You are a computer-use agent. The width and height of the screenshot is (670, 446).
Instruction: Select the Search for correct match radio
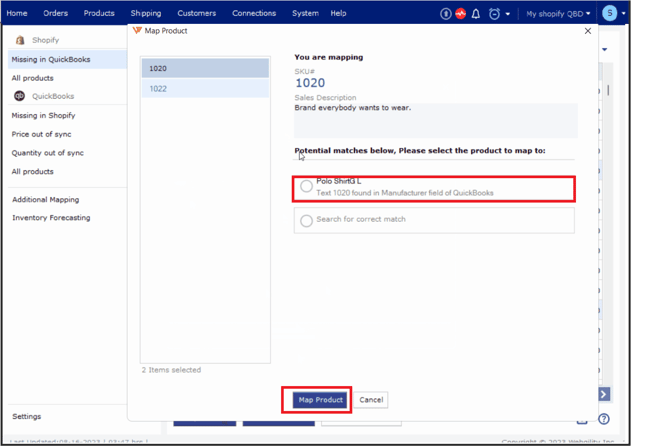306,220
